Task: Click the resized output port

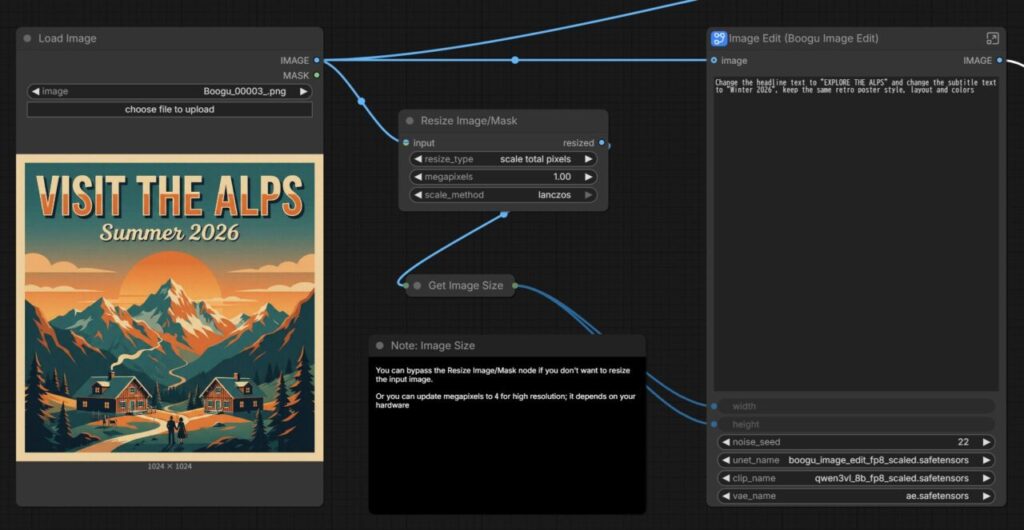Action: [x=601, y=143]
